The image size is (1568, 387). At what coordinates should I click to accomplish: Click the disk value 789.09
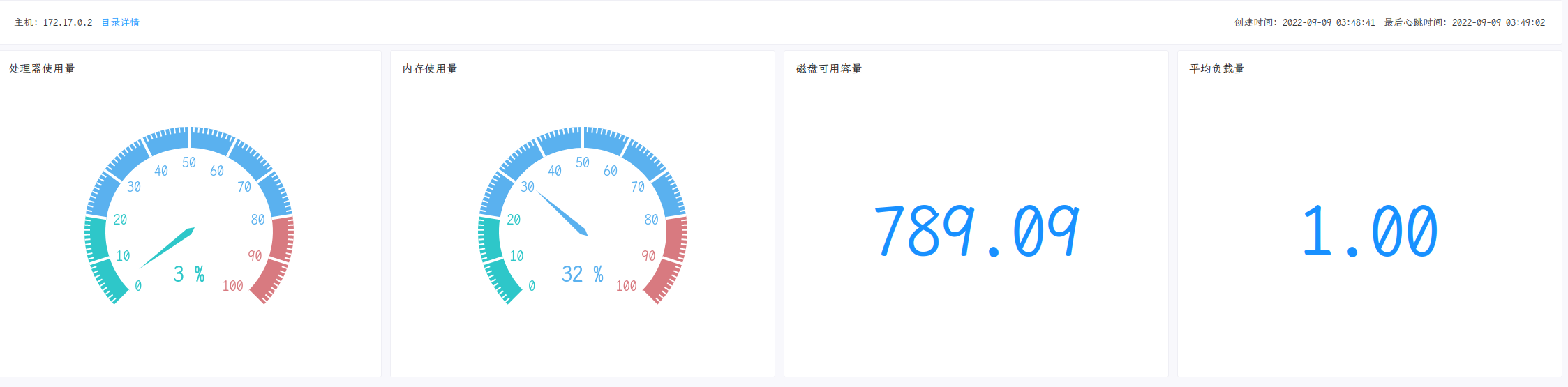[x=976, y=231]
